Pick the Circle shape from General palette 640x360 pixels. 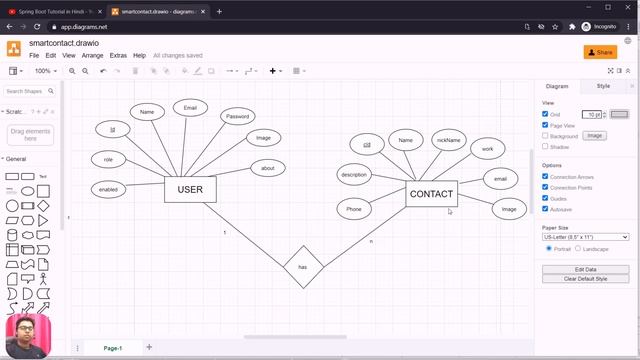[12, 206]
